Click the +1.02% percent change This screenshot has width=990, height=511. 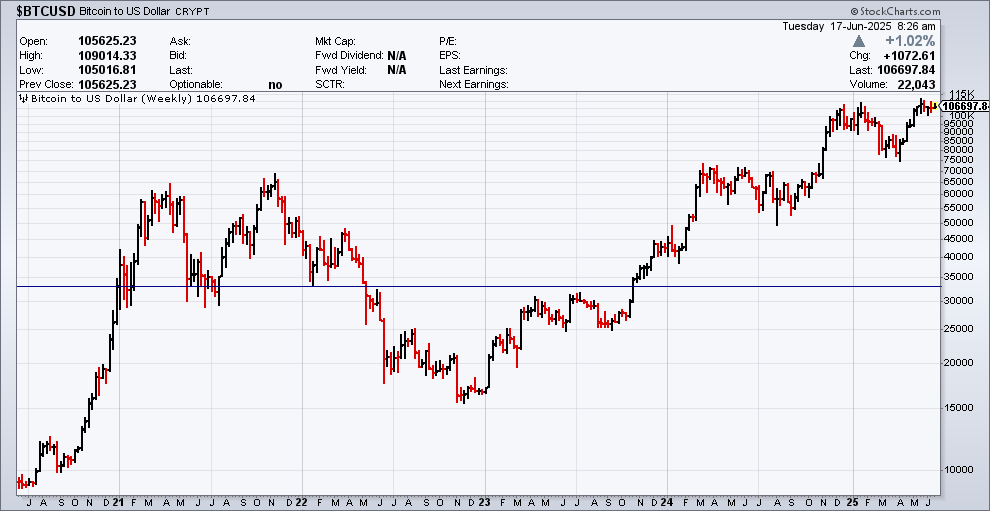tap(910, 41)
